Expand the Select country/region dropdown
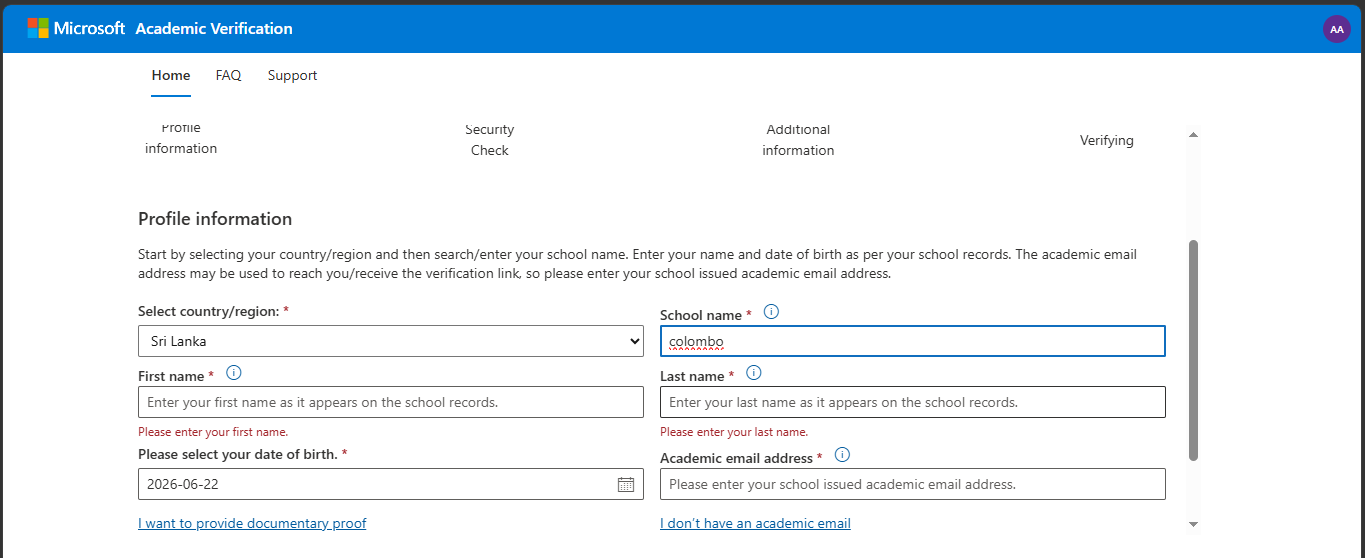1365x558 pixels. [391, 341]
